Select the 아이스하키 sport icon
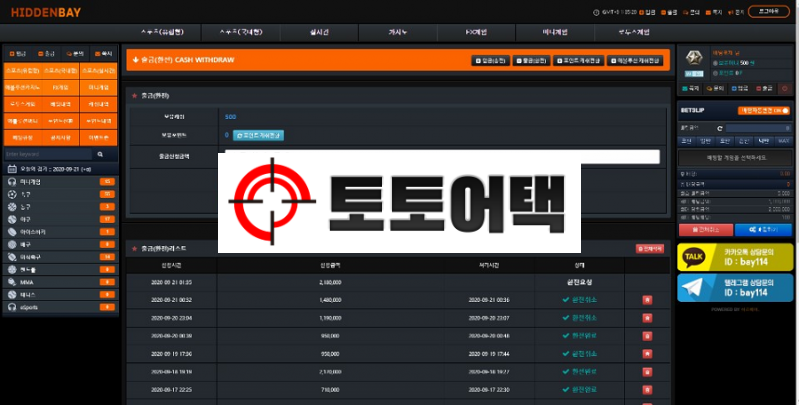 click(12, 232)
